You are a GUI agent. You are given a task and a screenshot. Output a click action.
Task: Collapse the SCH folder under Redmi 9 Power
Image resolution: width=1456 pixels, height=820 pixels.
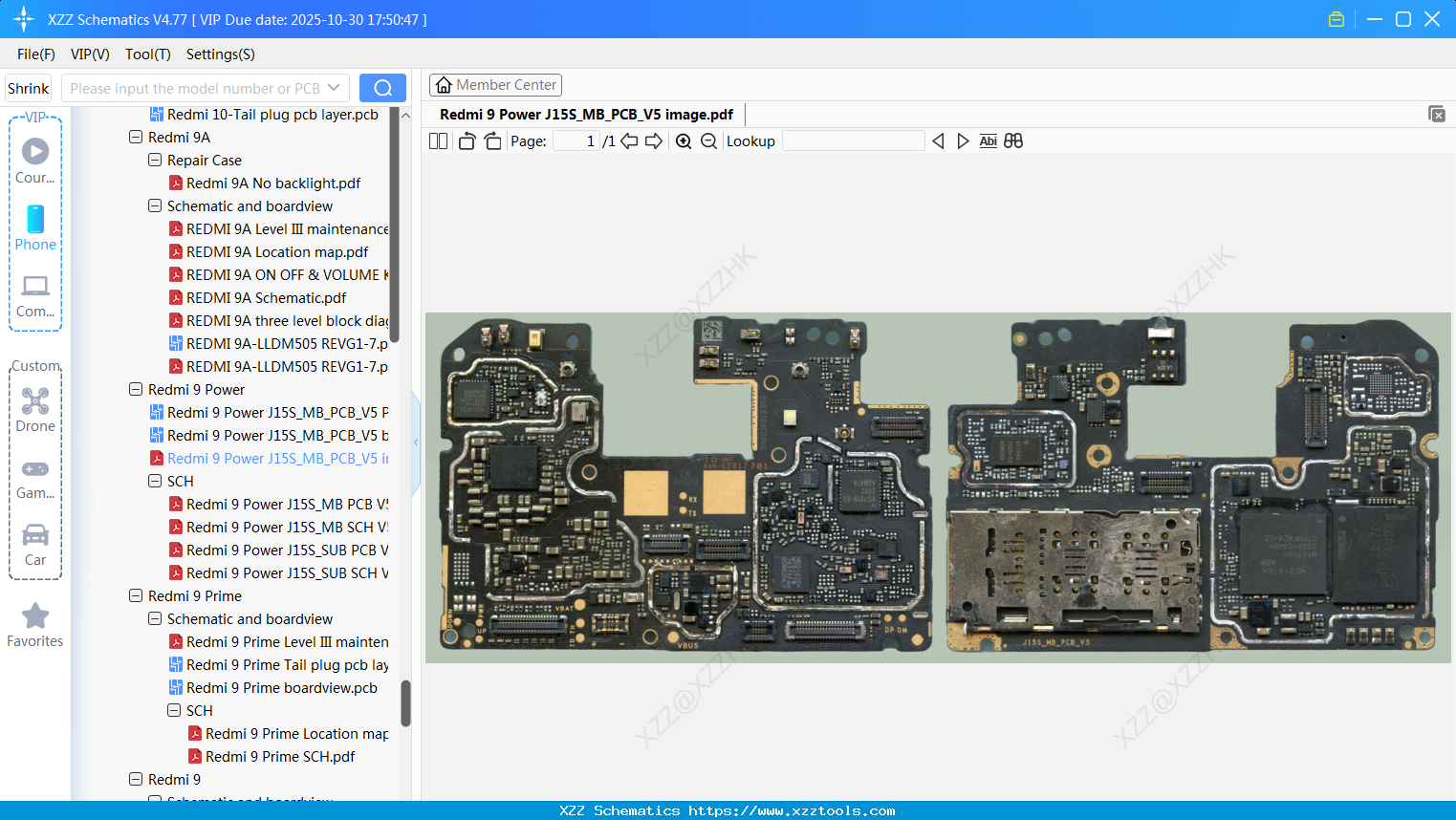pos(154,481)
